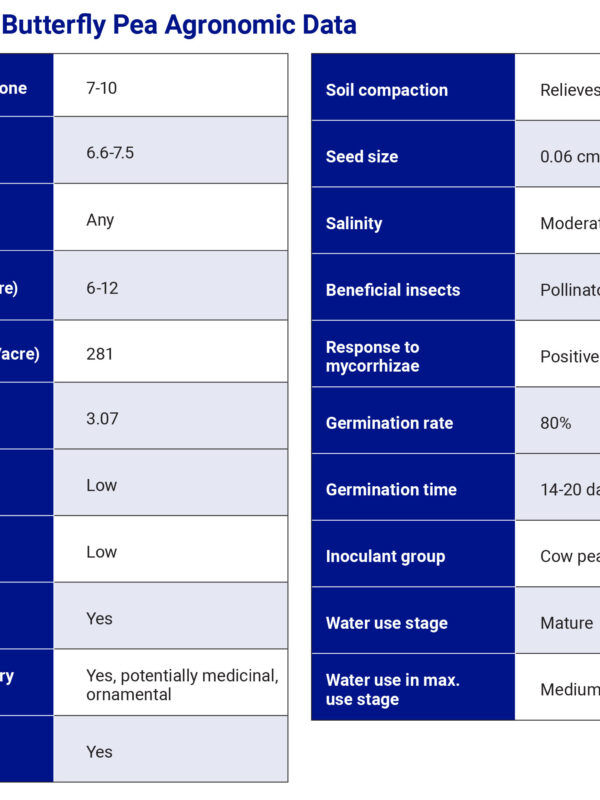Image resolution: width=600 pixels, height=800 pixels.
Task: Select the Salinity row header
Action: [354, 223]
